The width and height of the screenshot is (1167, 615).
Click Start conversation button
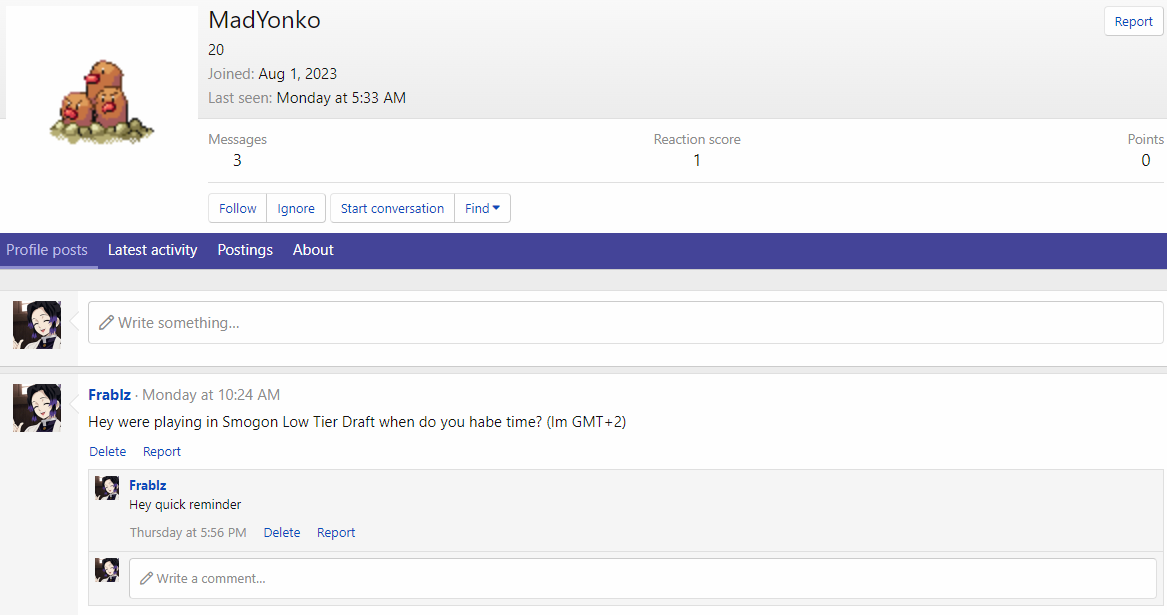click(392, 208)
